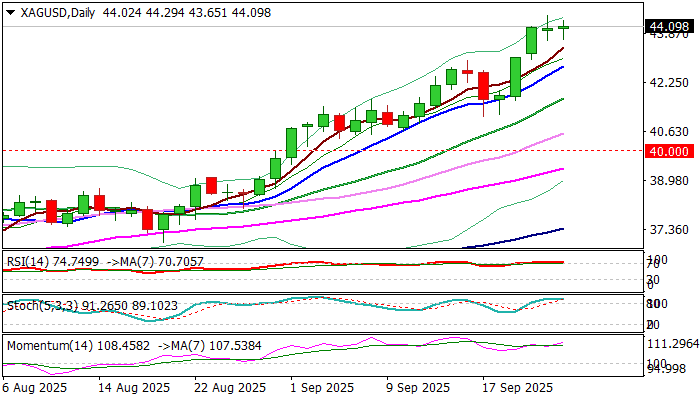Click the latest candlestick on the far right
Viewport: 700px width, 400px height.
(x=564, y=27)
